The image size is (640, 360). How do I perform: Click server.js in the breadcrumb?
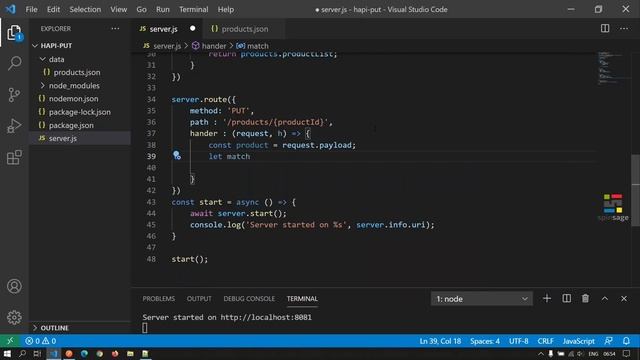[x=167, y=46]
